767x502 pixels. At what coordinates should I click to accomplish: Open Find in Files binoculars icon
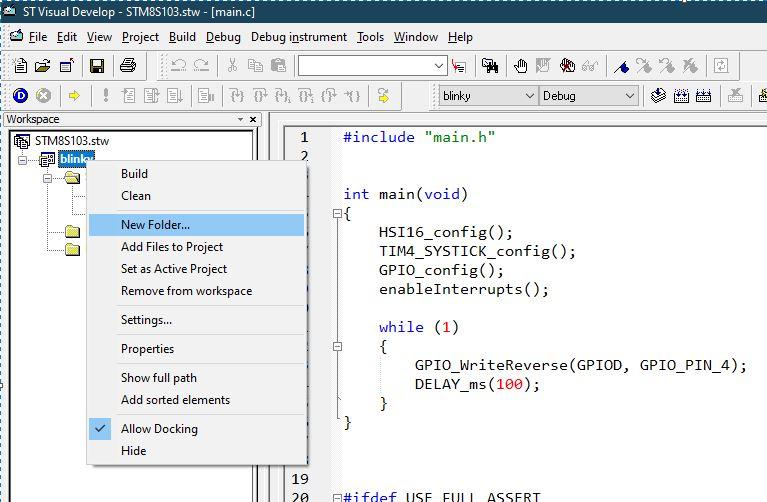pos(490,66)
